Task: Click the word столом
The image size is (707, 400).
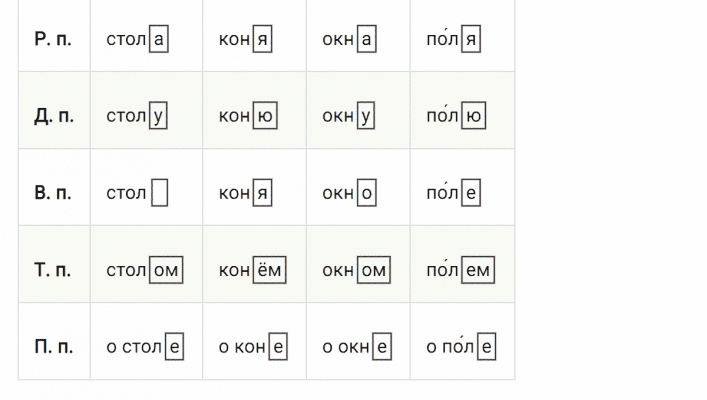Action: pos(144,270)
